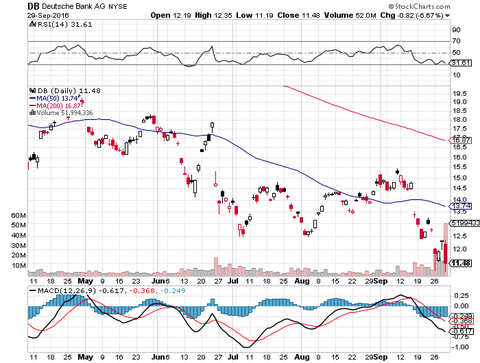Image resolution: width=480 pixels, height=363 pixels.
Task: Click the 18.5 price axis label
Action: coord(460,111)
